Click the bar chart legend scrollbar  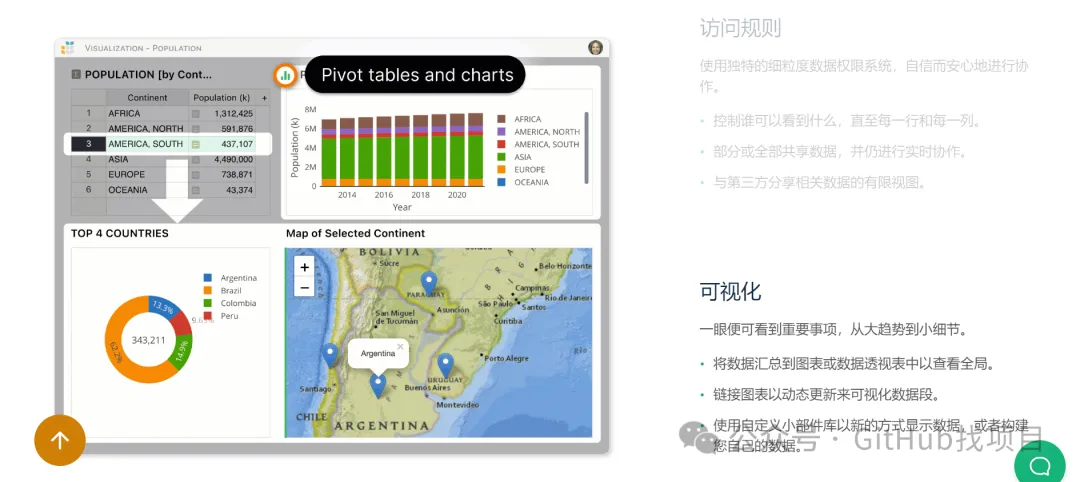pyautogui.click(x=586, y=147)
